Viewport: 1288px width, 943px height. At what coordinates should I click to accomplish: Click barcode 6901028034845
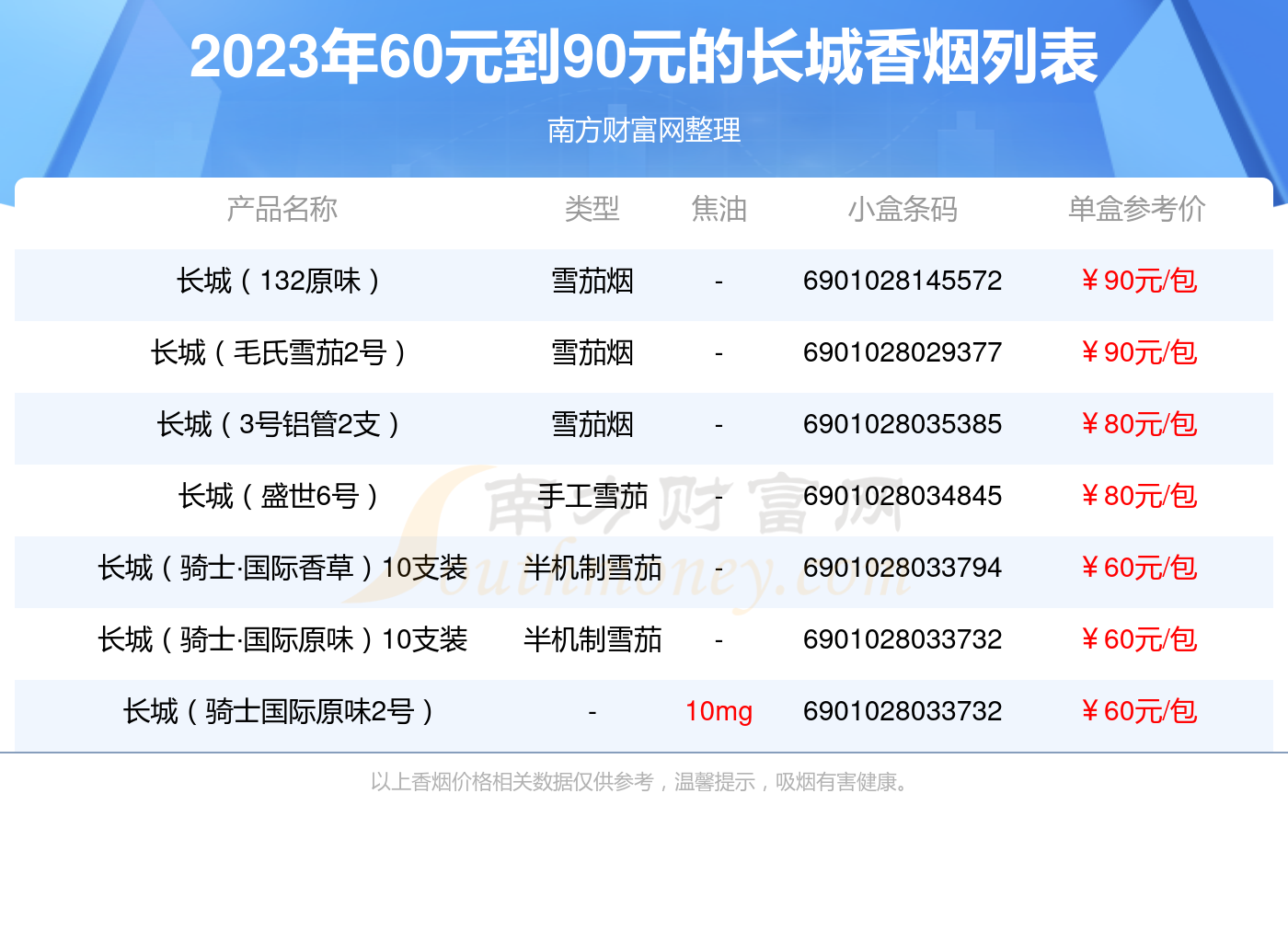tap(903, 496)
